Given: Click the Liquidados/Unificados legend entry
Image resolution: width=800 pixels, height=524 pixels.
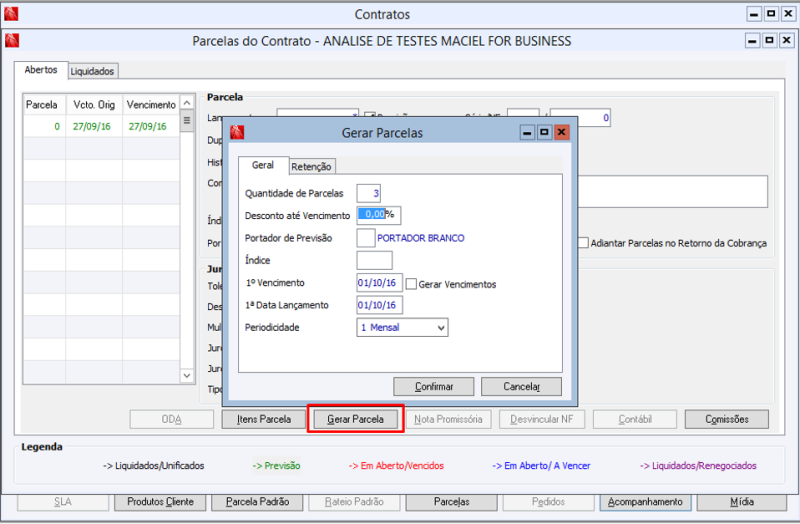Looking at the screenshot, I should click(154, 466).
